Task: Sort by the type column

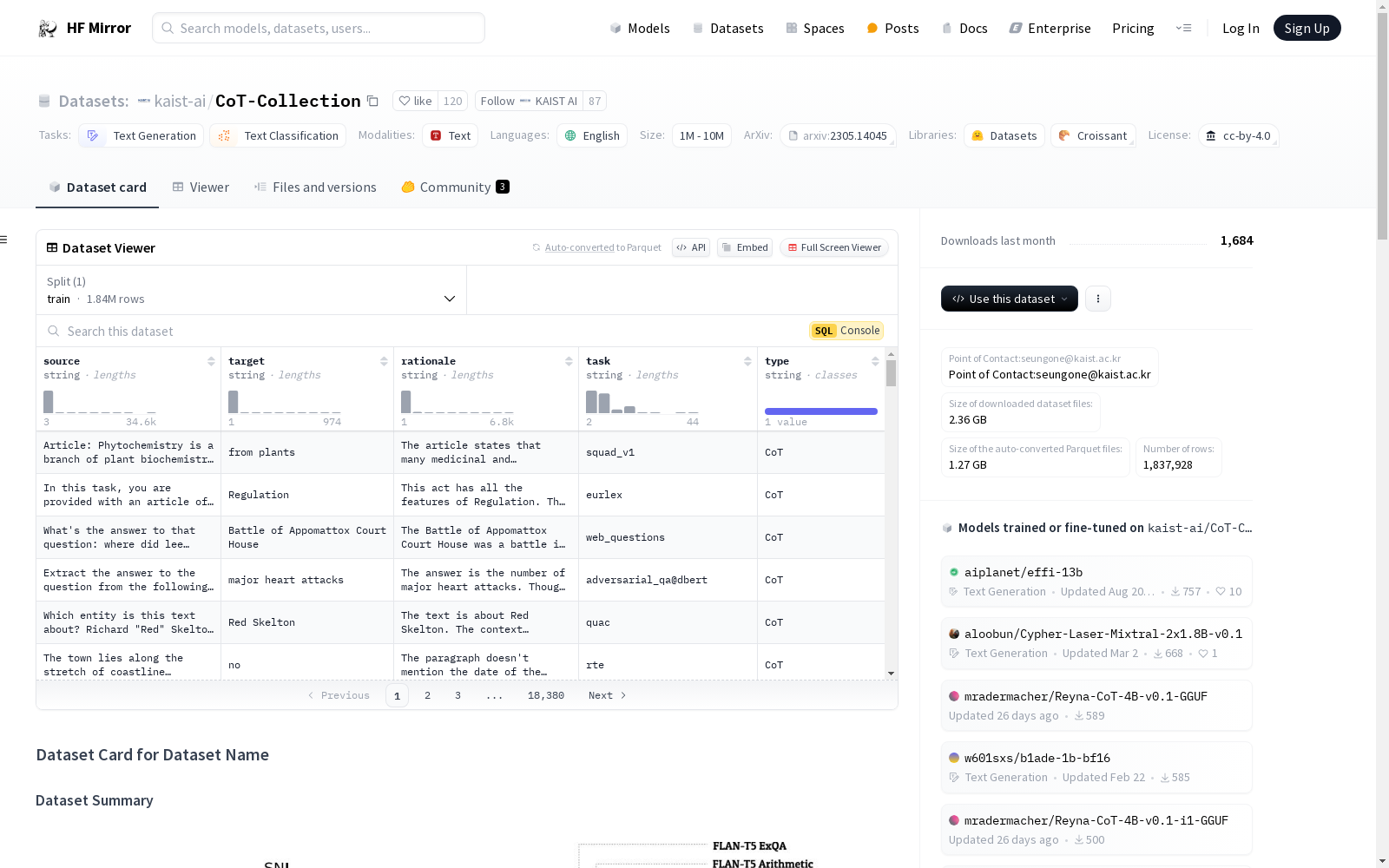Action: (875, 361)
